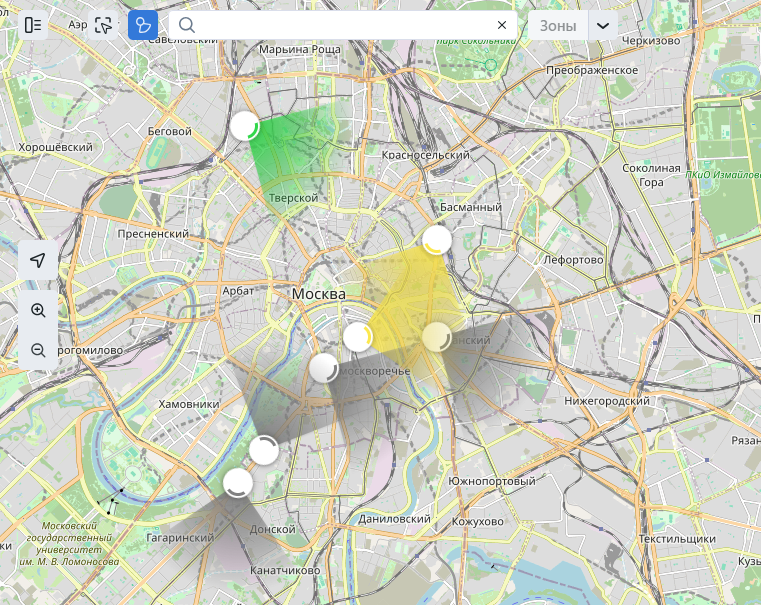Select the yellow-ringed marker southeast of Москва label
761x605 pixels.
(x=358, y=337)
